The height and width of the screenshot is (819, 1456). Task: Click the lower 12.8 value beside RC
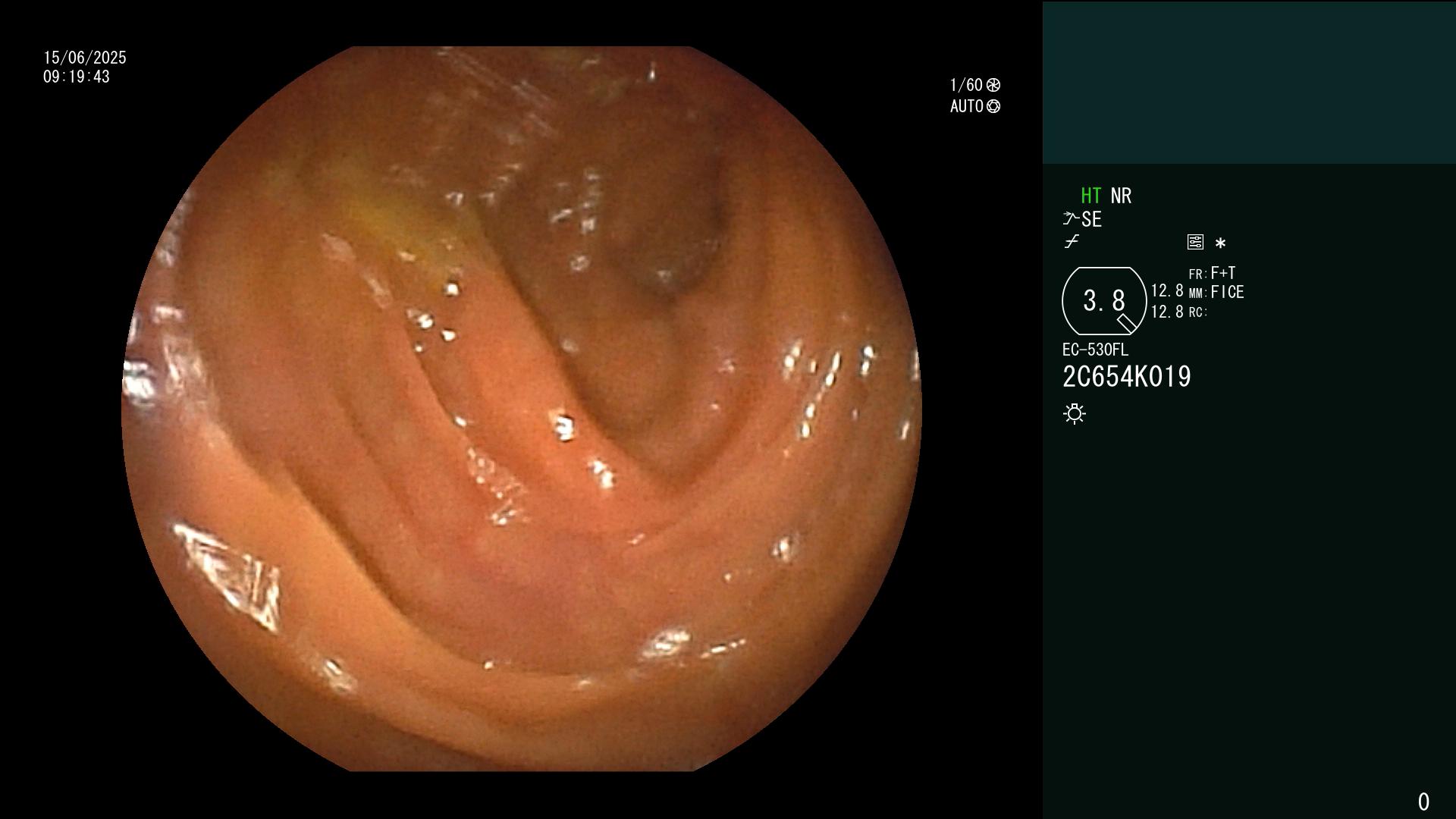pos(1167,312)
